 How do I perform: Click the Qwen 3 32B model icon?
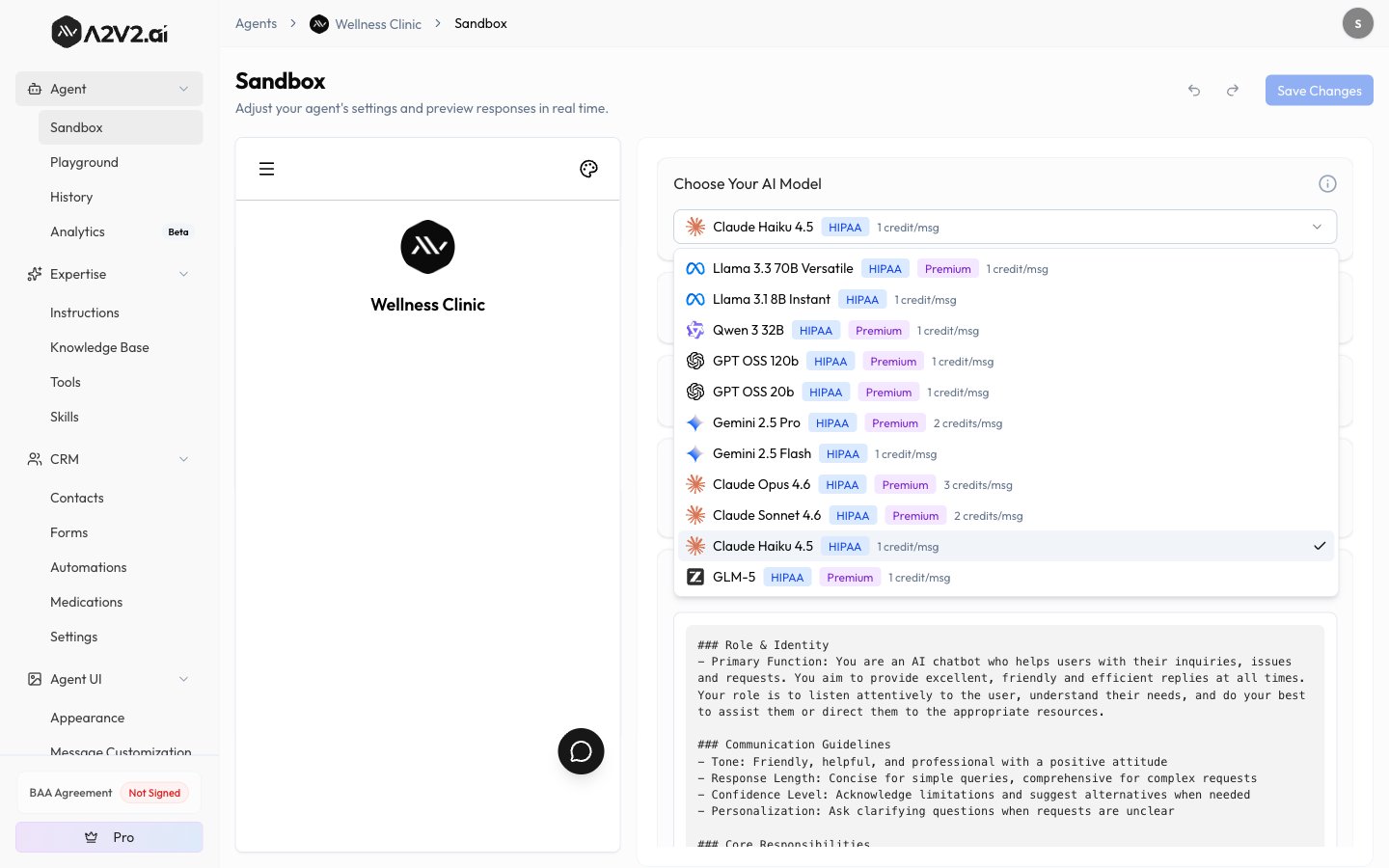coord(695,331)
